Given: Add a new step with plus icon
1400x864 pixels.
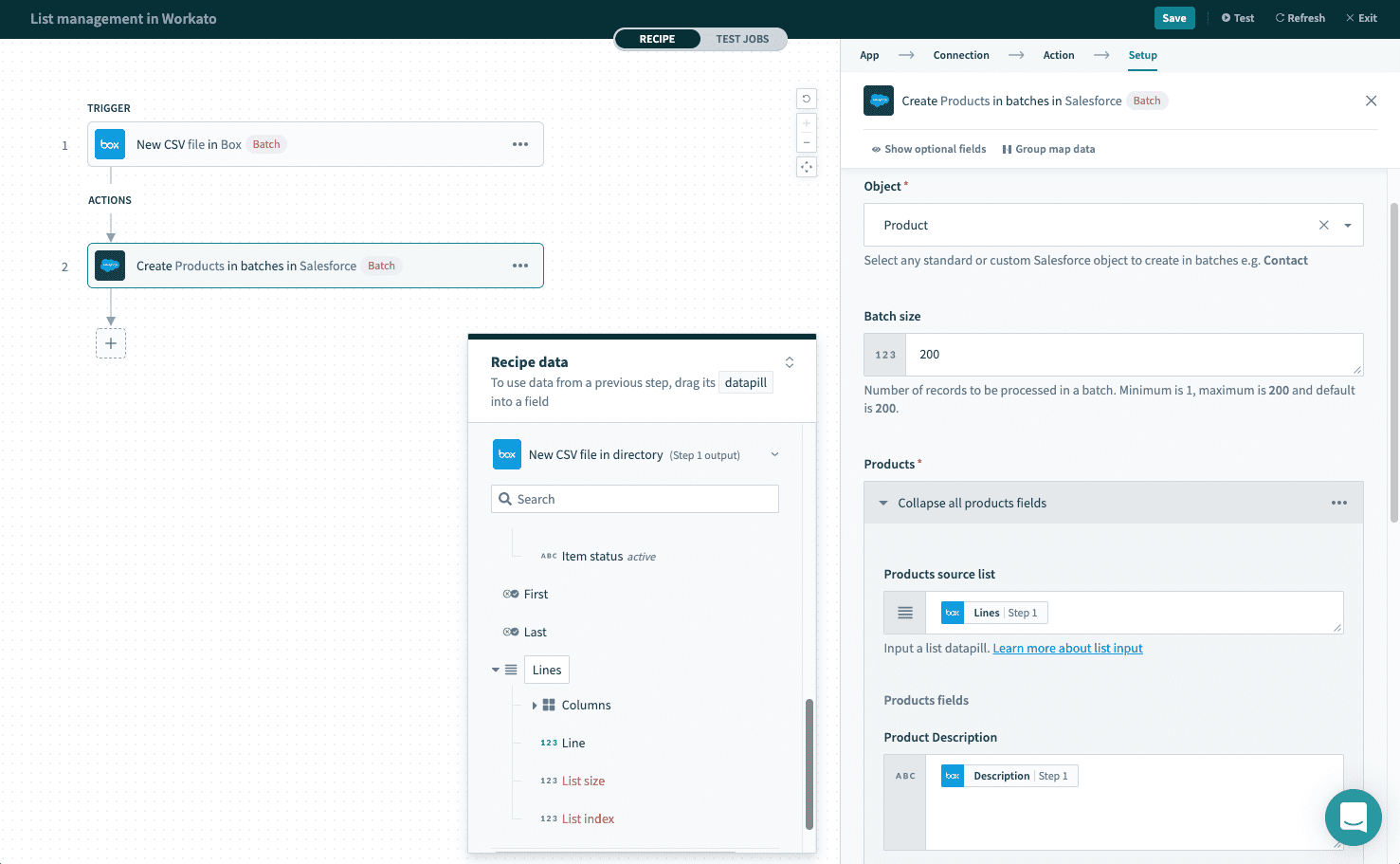Looking at the screenshot, I should pyautogui.click(x=111, y=343).
